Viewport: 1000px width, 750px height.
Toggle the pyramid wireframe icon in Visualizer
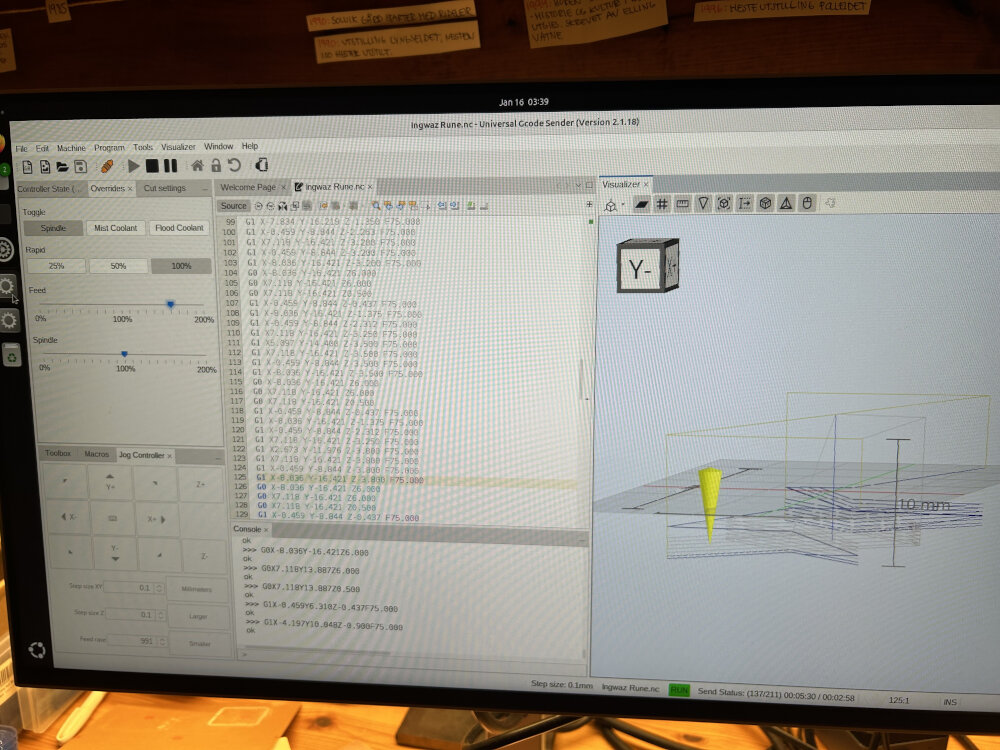coord(786,203)
